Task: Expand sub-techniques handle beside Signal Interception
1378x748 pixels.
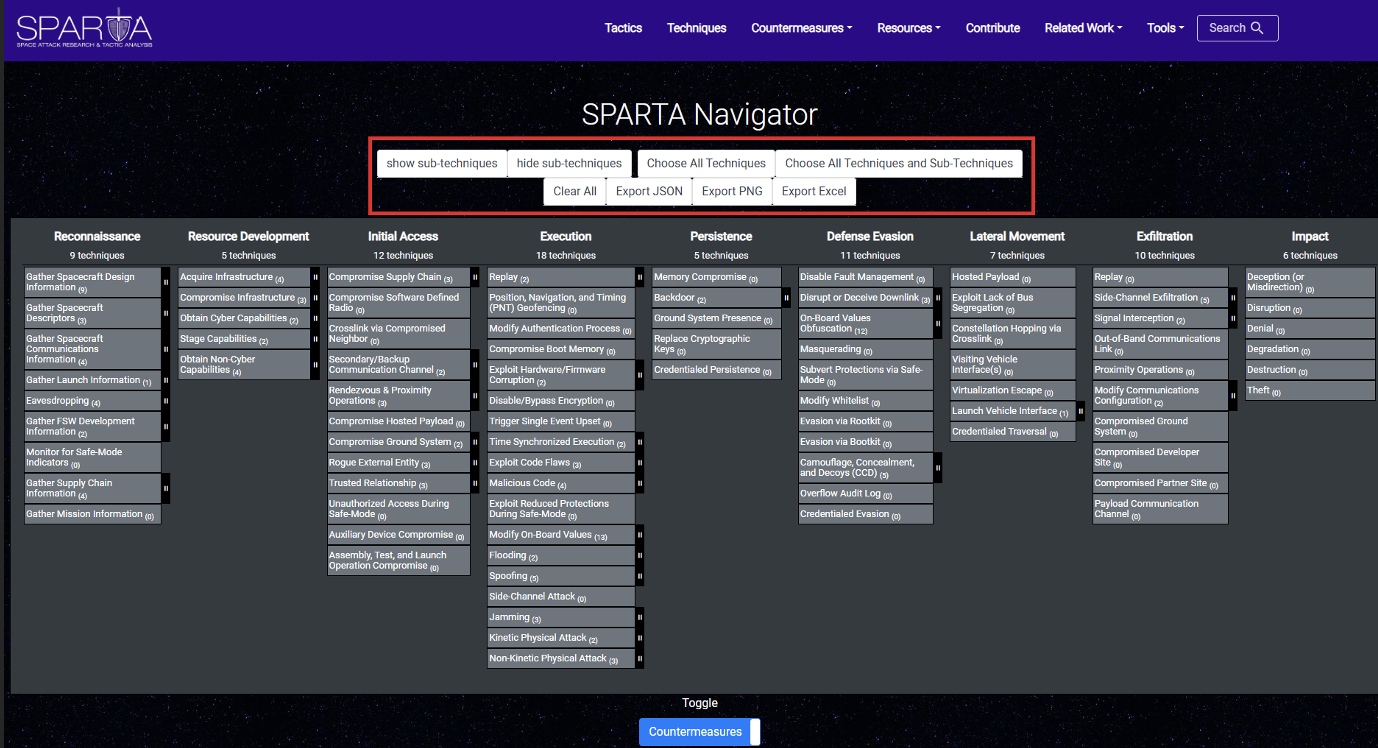Action: [x=1233, y=318]
